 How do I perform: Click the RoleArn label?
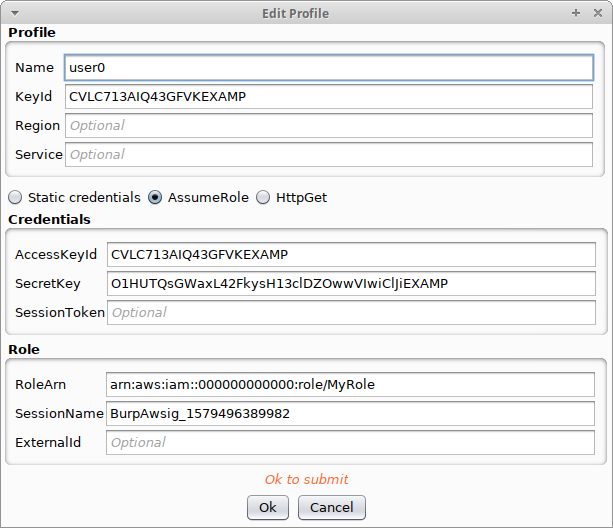(x=41, y=385)
